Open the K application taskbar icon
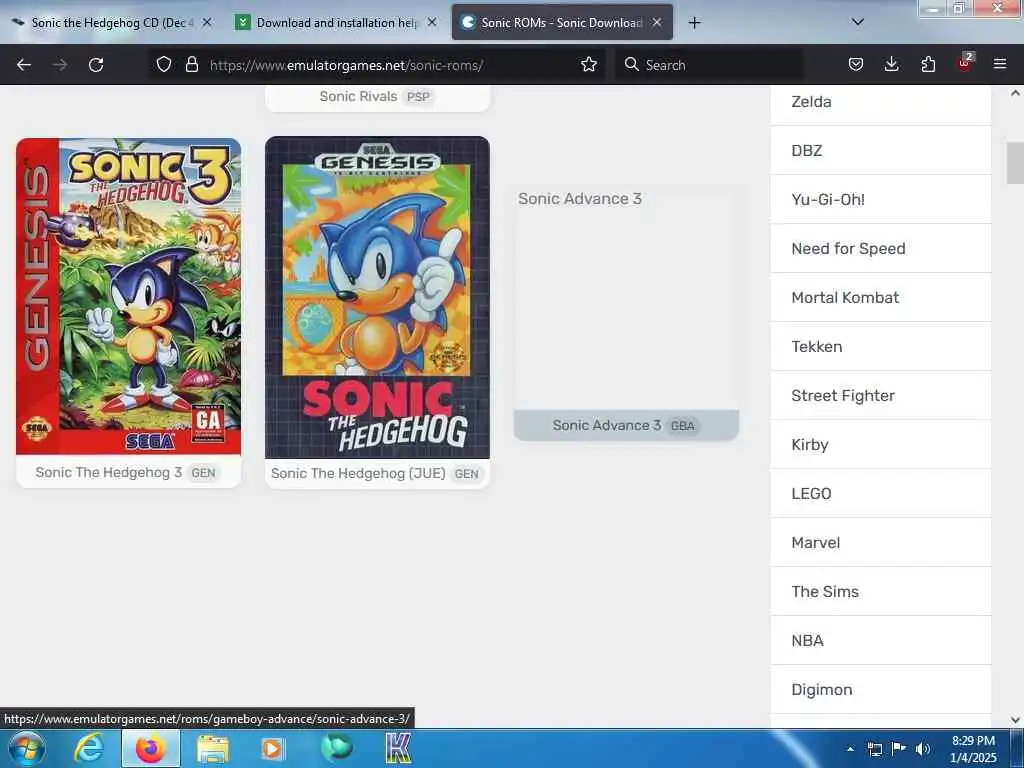Viewport: 1024px width, 768px height. (x=398, y=748)
